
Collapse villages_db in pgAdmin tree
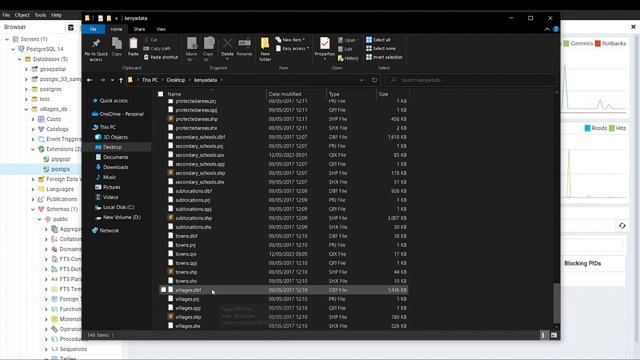coord(26,109)
